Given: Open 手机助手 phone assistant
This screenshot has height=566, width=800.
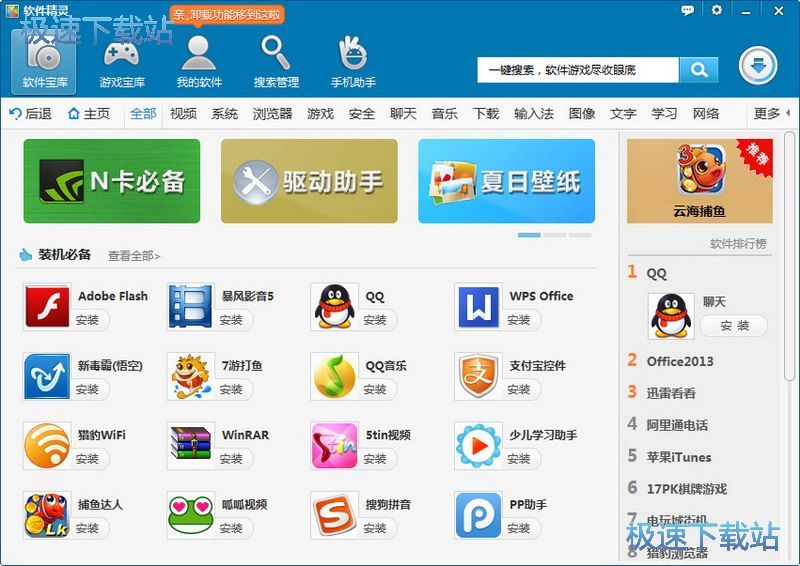Looking at the screenshot, I should click(353, 62).
